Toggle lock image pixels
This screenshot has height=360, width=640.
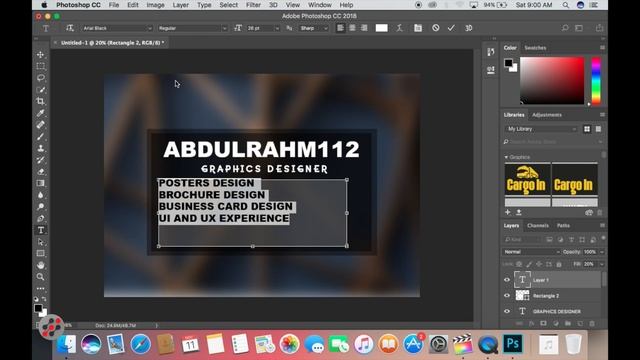tap(529, 264)
